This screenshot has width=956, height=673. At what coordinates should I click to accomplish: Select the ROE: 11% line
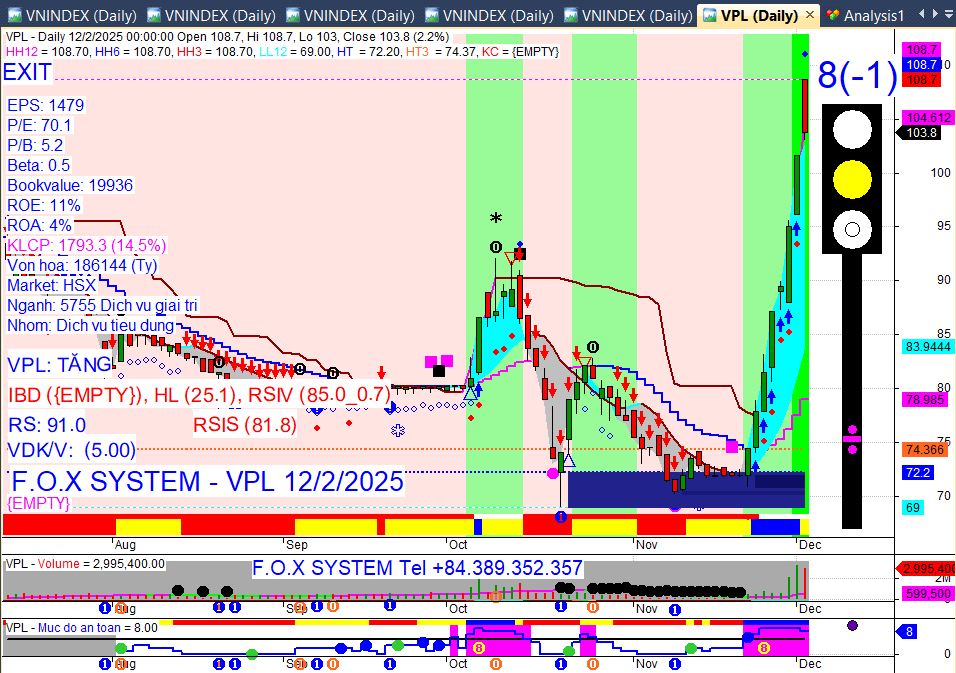tap(44, 205)
